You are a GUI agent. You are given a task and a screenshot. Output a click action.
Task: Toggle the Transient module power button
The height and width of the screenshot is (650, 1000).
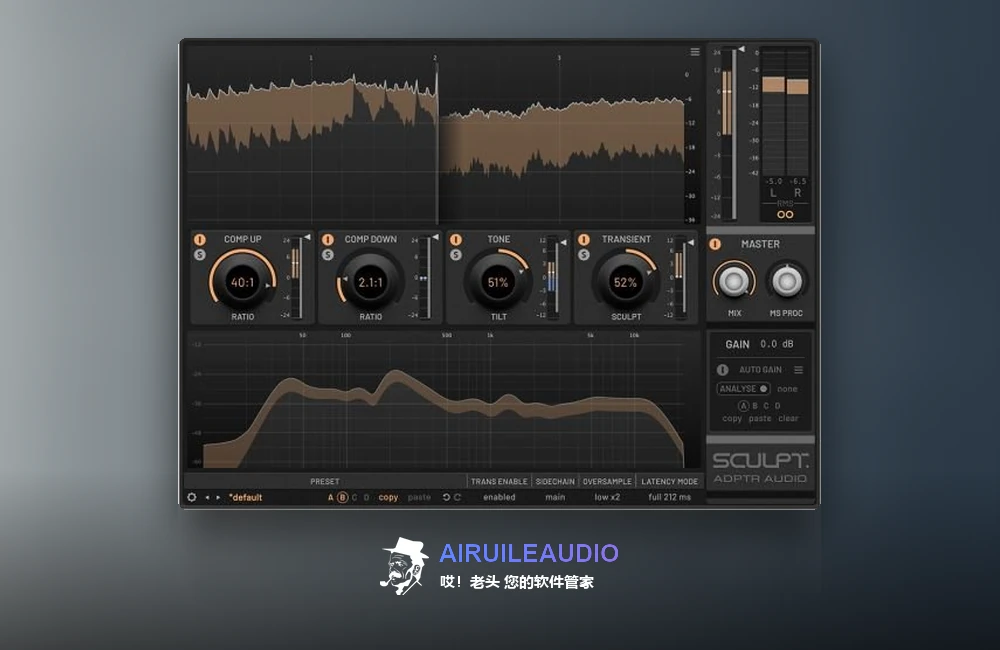click(584, 240)
